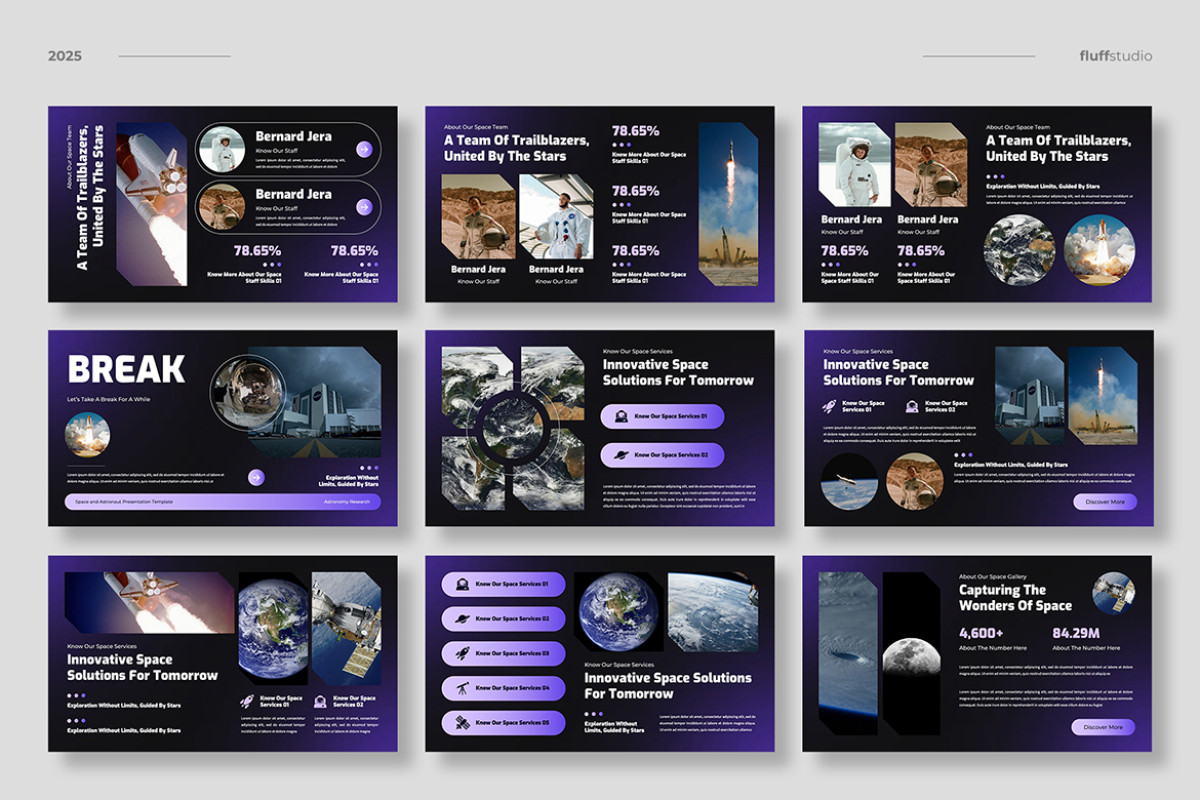The width and height of the screenshot is (1200, 800).
Task: Click the Know Our Space Services 05 button
Action: (504, 722)
